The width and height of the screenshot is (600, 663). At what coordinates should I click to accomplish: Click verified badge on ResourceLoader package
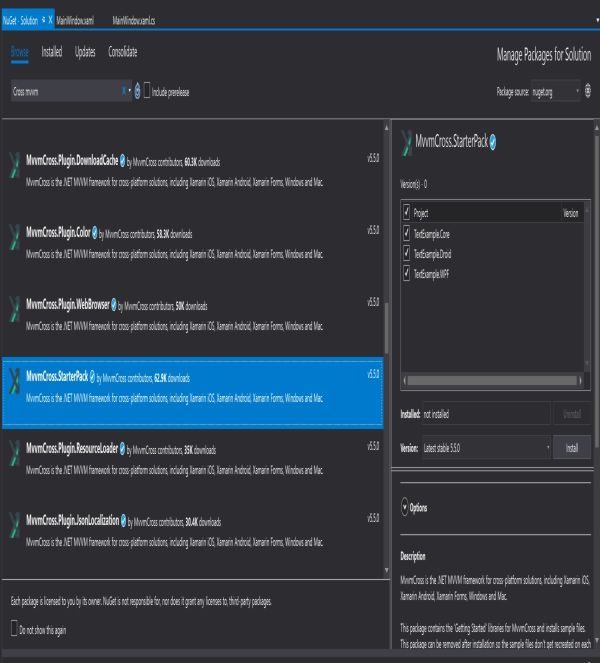pyautogui.click(x=122, y=449)
